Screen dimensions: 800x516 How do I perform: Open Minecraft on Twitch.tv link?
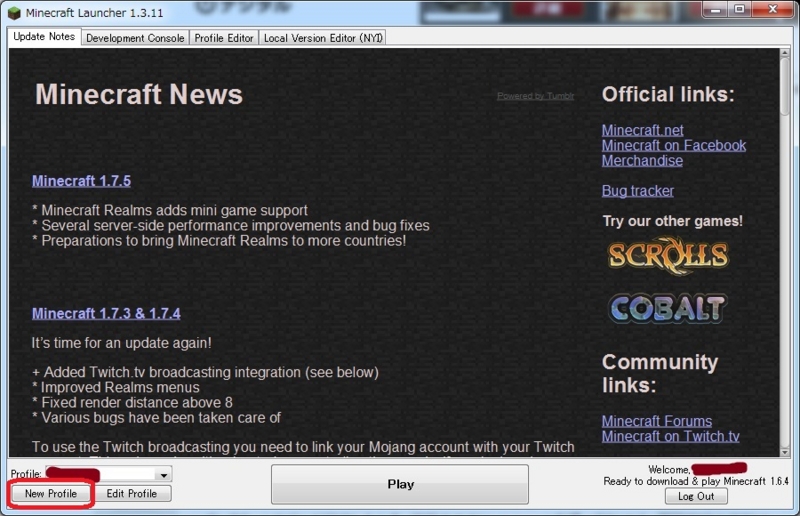coord(670,436)
